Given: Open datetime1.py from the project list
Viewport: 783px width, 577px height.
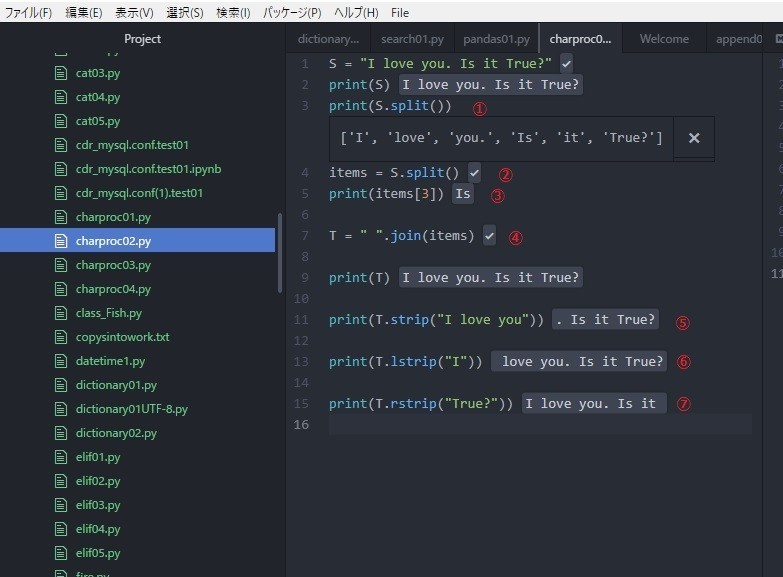Looking at the screenshot, I should (110, 361).
